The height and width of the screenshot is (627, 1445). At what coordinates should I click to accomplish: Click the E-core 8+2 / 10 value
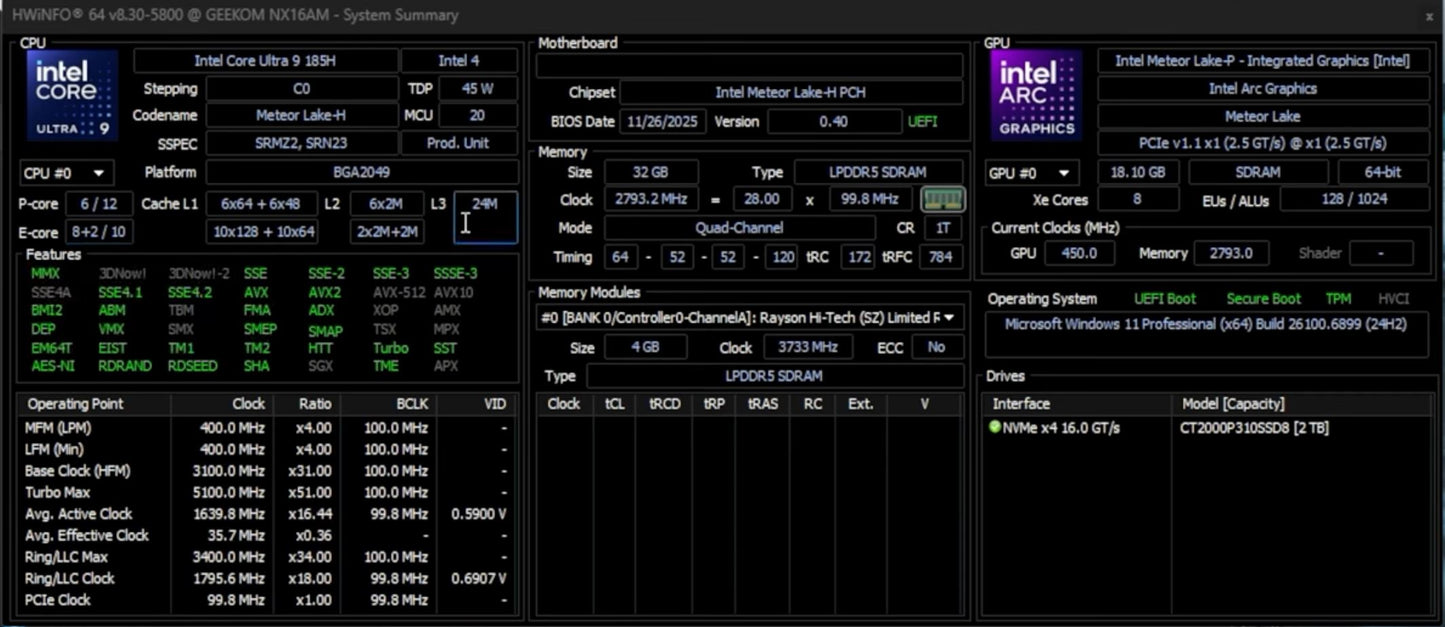coord(99,232)
